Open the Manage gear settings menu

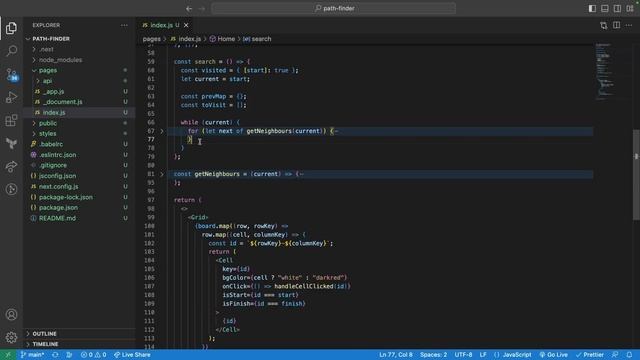click(x=11, y=337)
